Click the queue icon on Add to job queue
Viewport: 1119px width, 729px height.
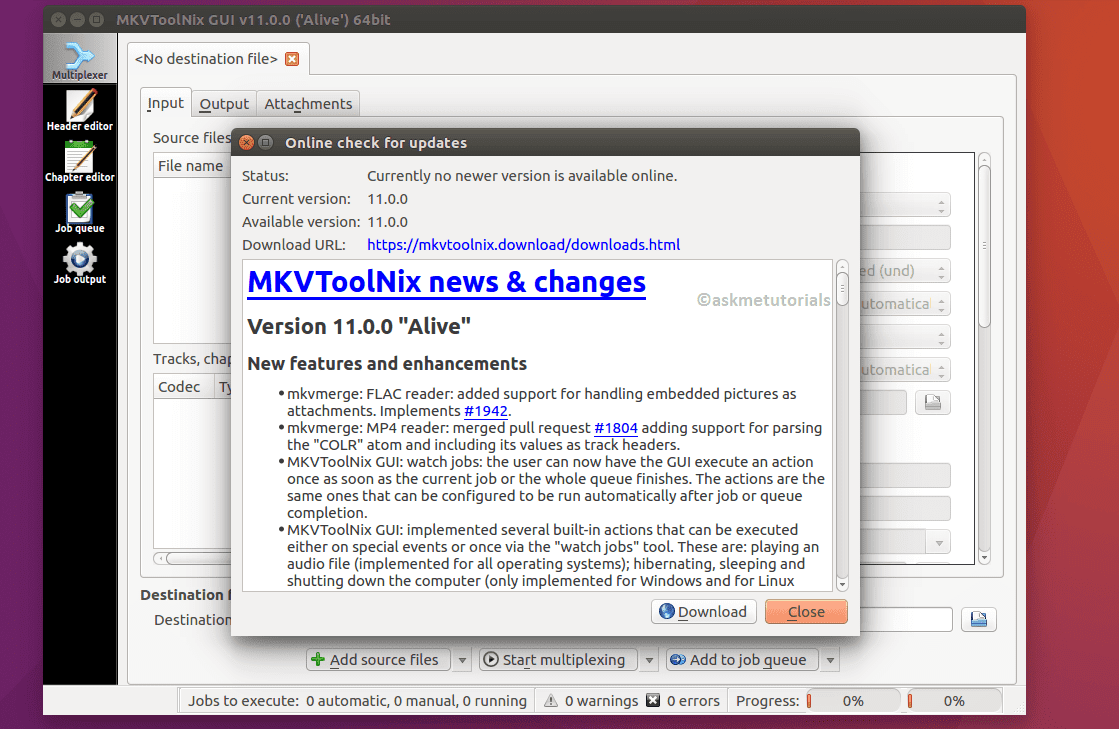click(x=678, y=660)
